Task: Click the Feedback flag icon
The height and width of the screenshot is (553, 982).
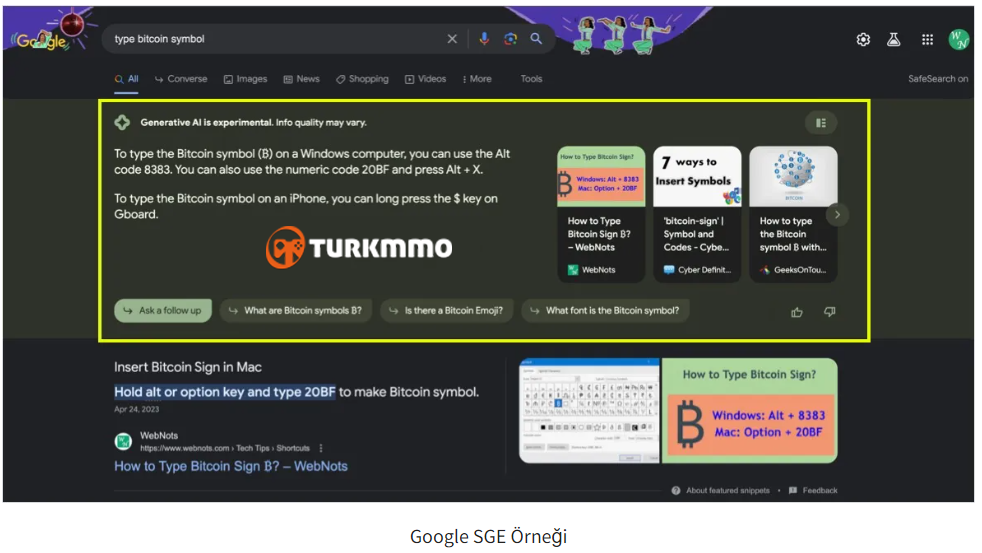Action: 793,490
